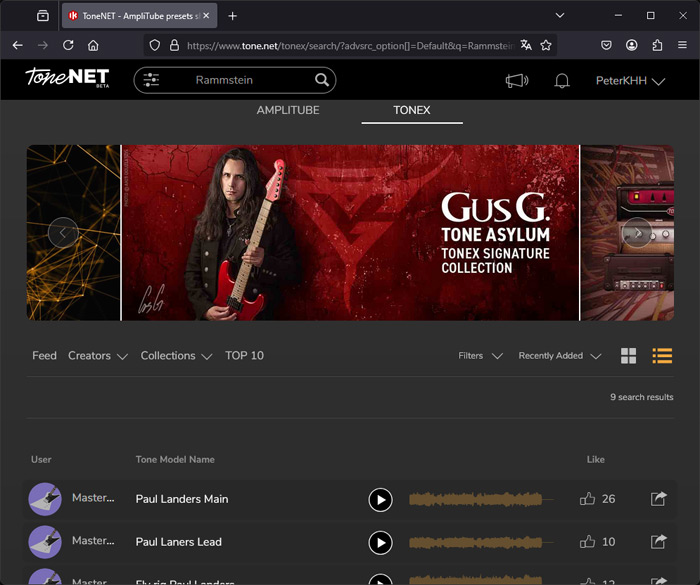The image size is (700, 585).
Task: Open Master... user of Paul Landers Main
Action: (x=93, y=498)
